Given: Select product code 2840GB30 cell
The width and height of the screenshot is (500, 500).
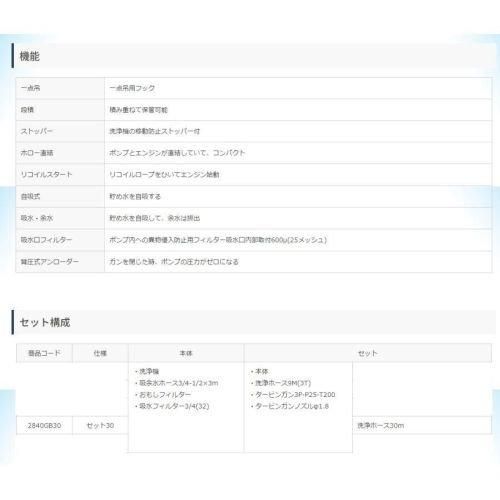Looking at the screenshot, I should pyautogui.click(x=44, y=426).
